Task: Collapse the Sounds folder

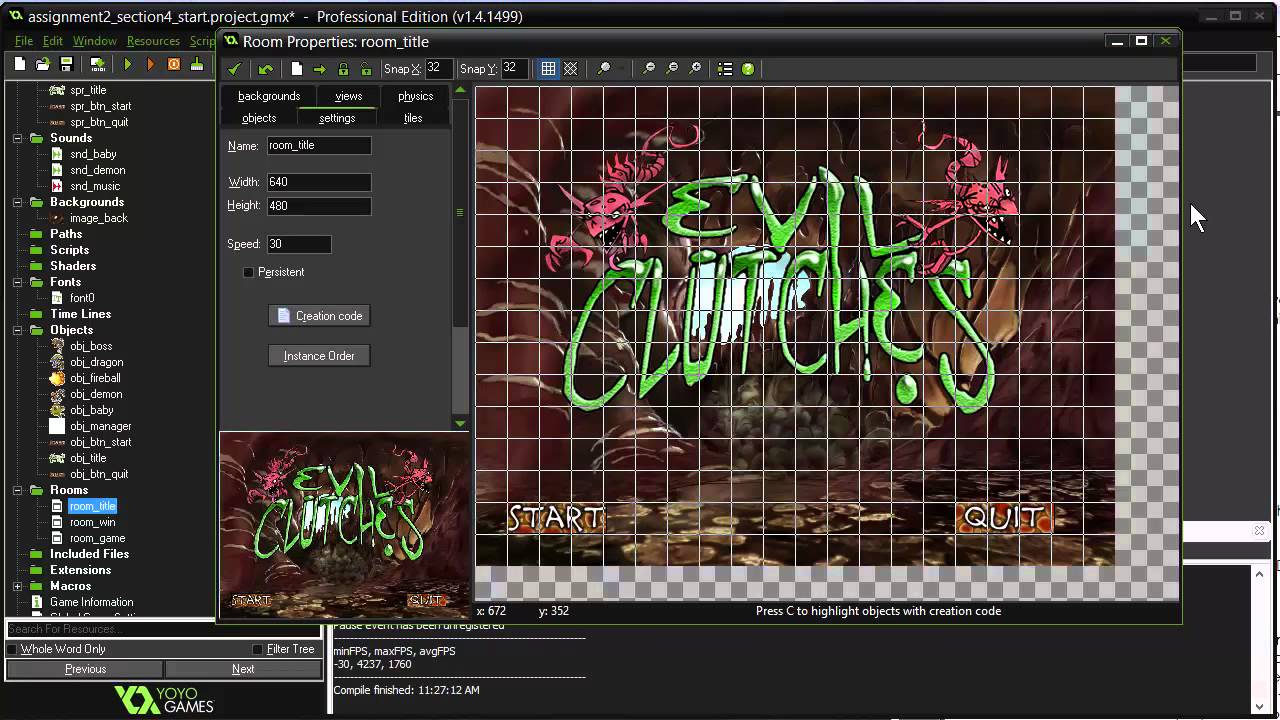Action: pos(18,138)
